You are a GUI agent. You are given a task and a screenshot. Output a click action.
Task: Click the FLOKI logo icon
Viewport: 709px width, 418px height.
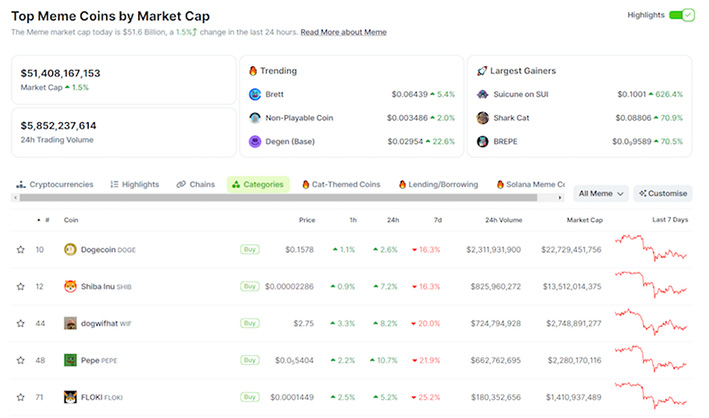pyautogui.click(x=70, y=397)
